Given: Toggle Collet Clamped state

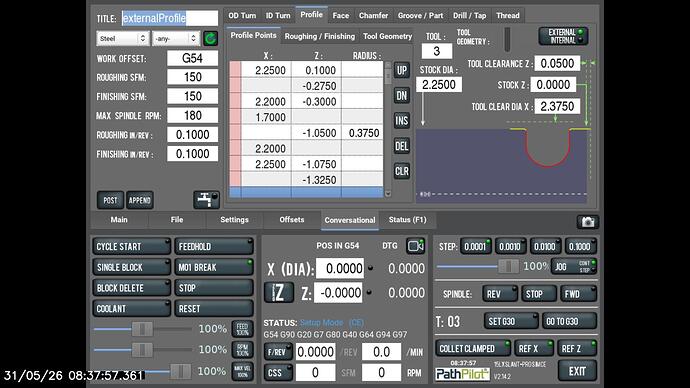Looking at the screenshot, I should click(x=473, y=348).
